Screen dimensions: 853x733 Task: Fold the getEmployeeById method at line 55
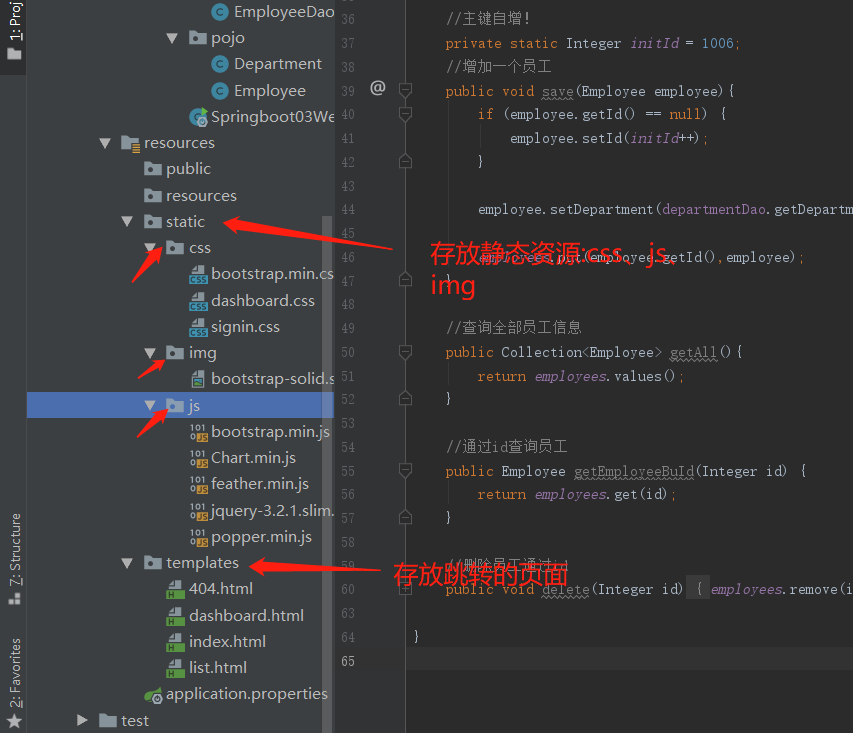pos(405,470)
